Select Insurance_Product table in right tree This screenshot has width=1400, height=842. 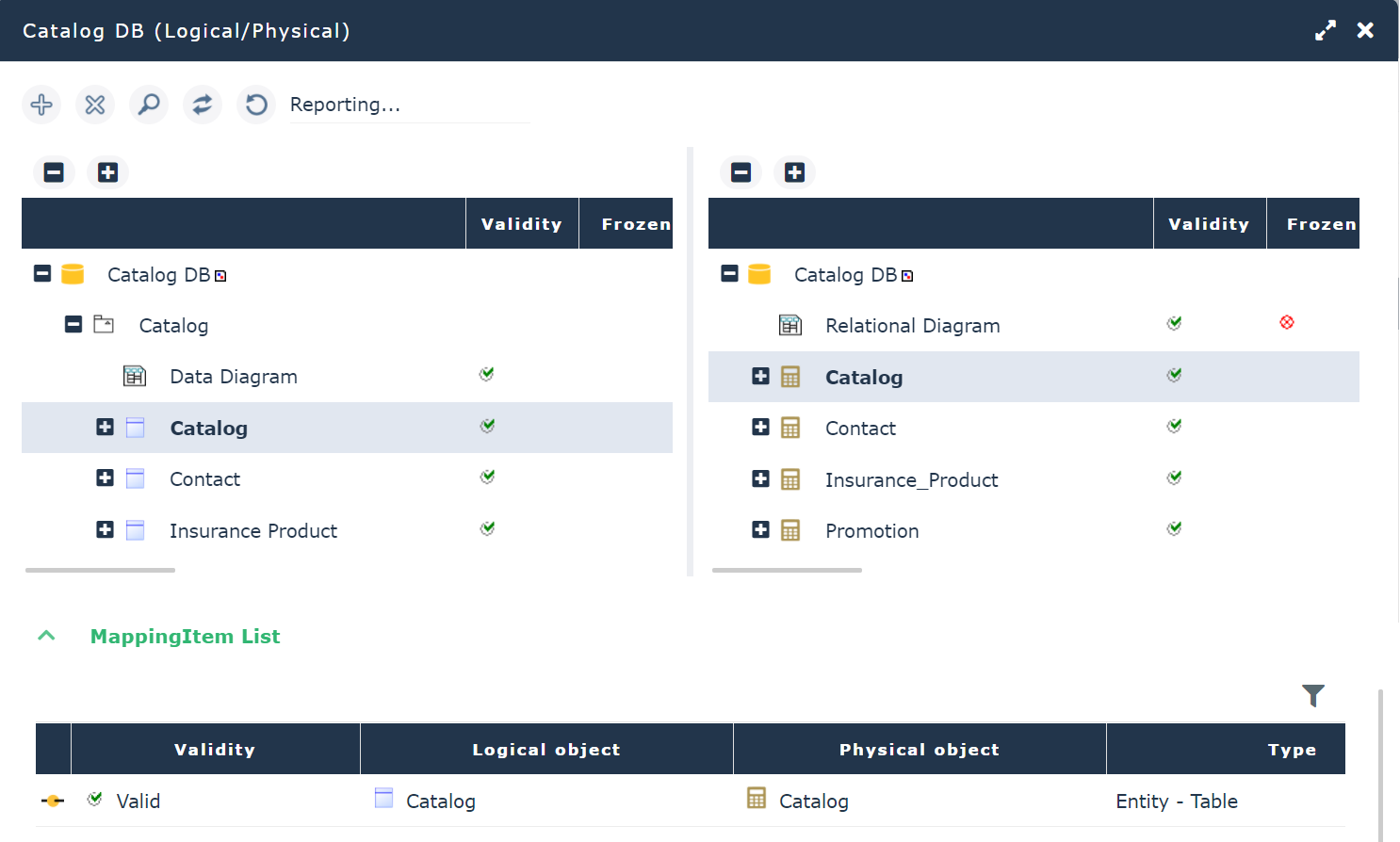[x=910, y=480]
